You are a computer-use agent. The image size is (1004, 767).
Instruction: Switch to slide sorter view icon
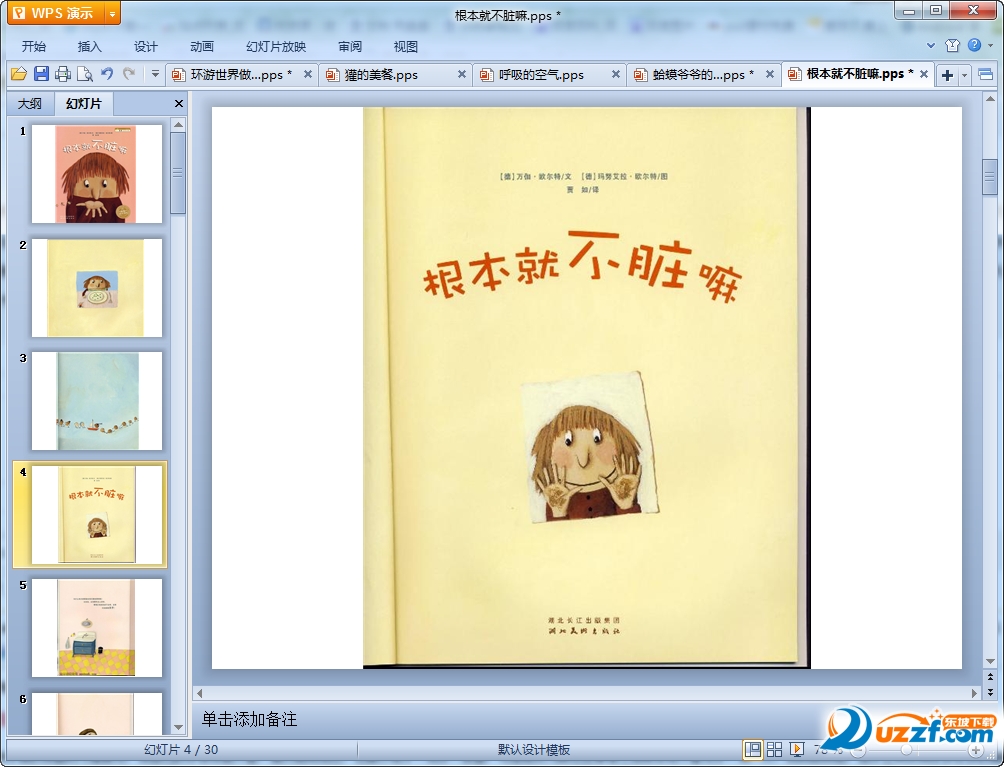pos(774,749)
